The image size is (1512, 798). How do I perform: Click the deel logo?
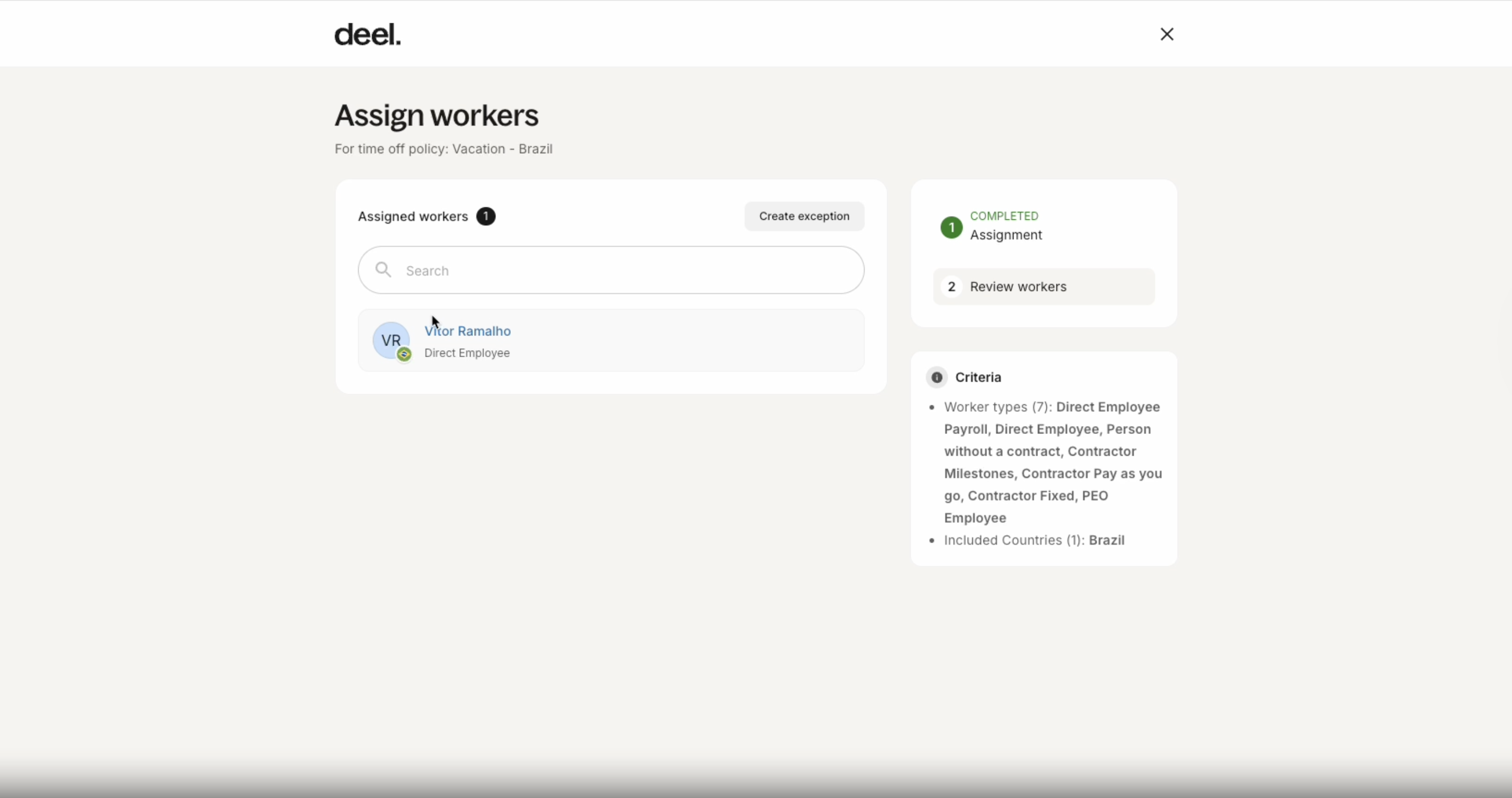click(x=368, y=34)
